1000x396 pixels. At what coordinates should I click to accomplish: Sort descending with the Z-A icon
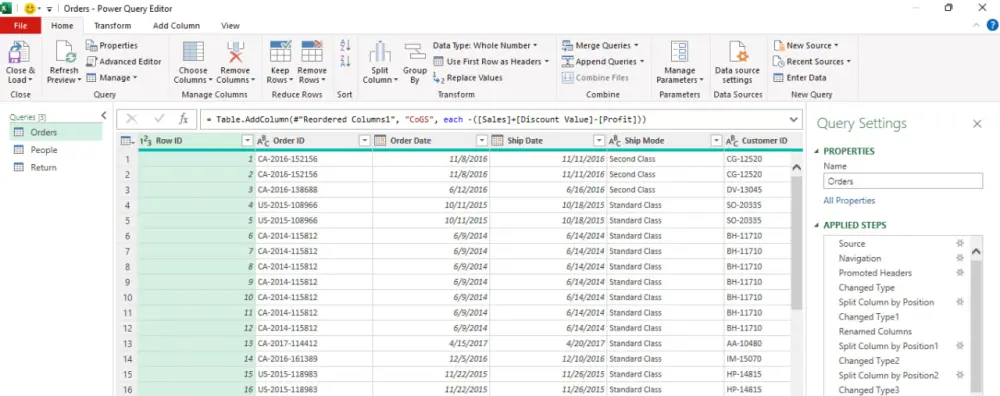pos(345,61)
